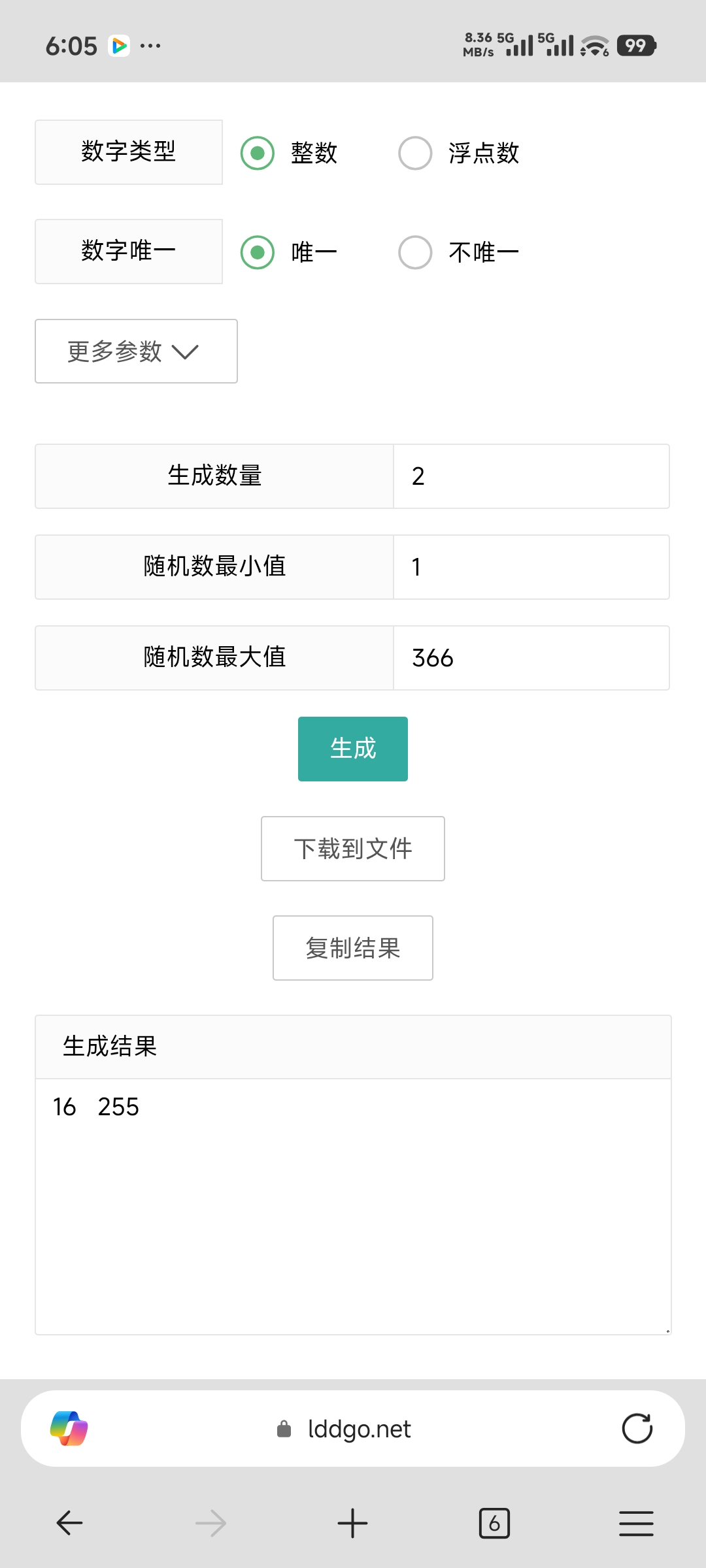Click the 下载到文件 button
Image resolution: width=706 pixels, height=1568 pixels.
tap(353, 849)
